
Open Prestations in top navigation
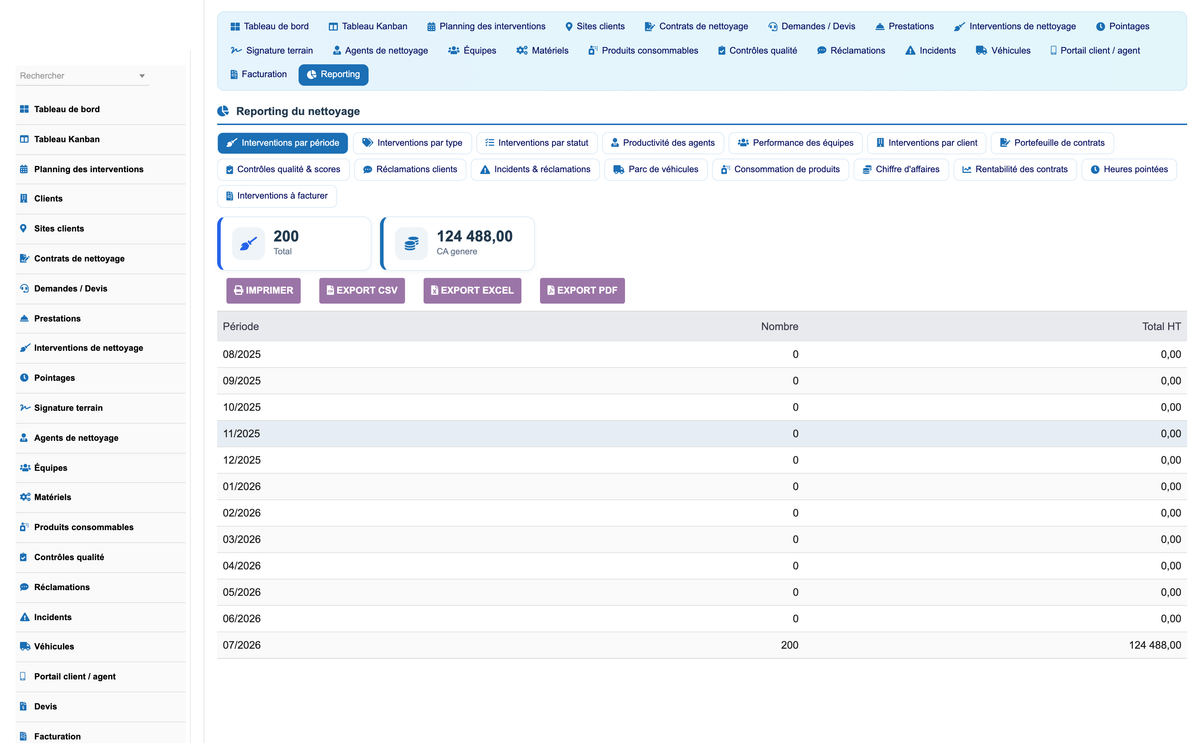(904, 26)
